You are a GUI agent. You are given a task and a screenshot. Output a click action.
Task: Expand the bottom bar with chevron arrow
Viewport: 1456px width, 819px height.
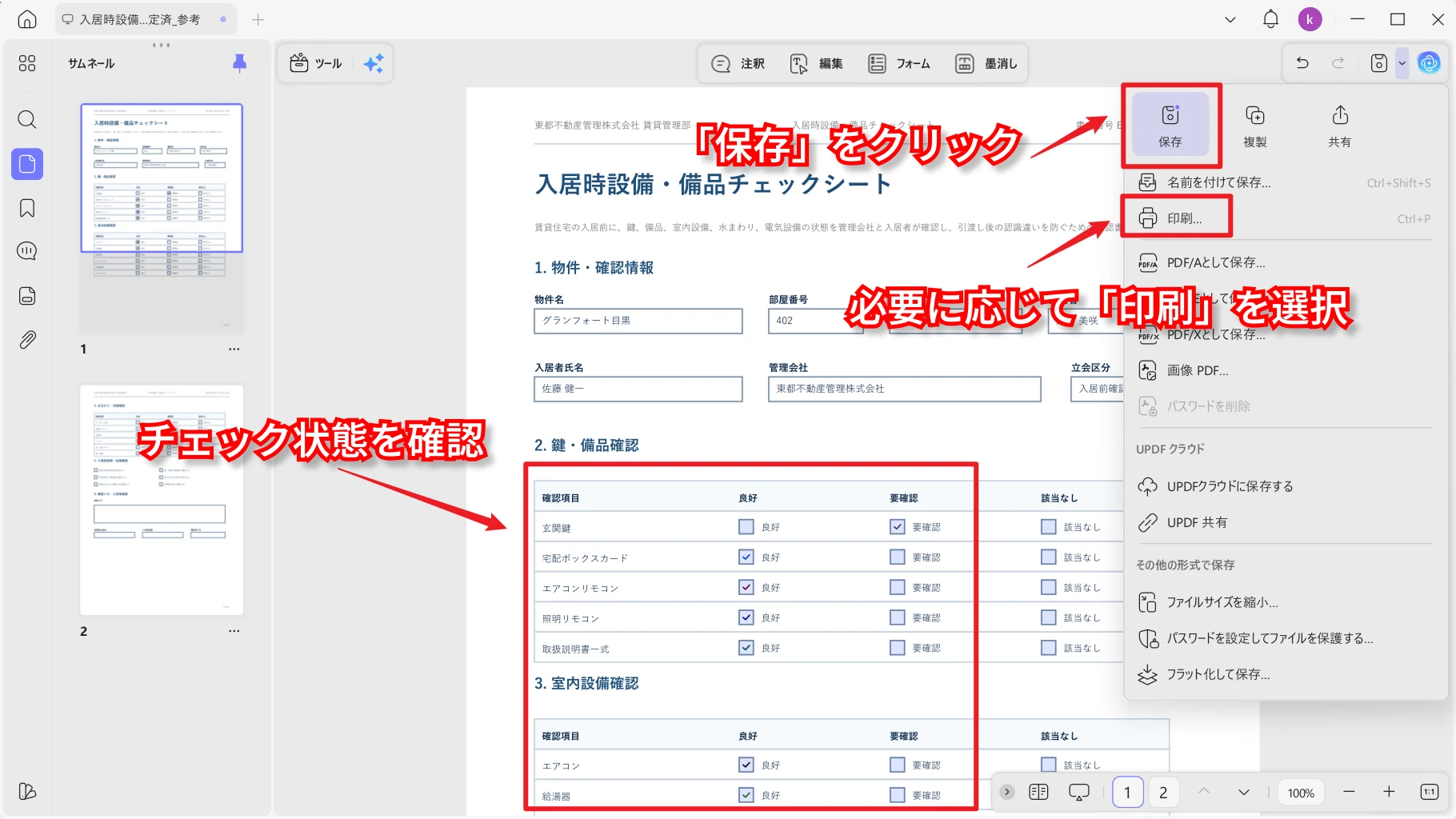[1007, 792]
